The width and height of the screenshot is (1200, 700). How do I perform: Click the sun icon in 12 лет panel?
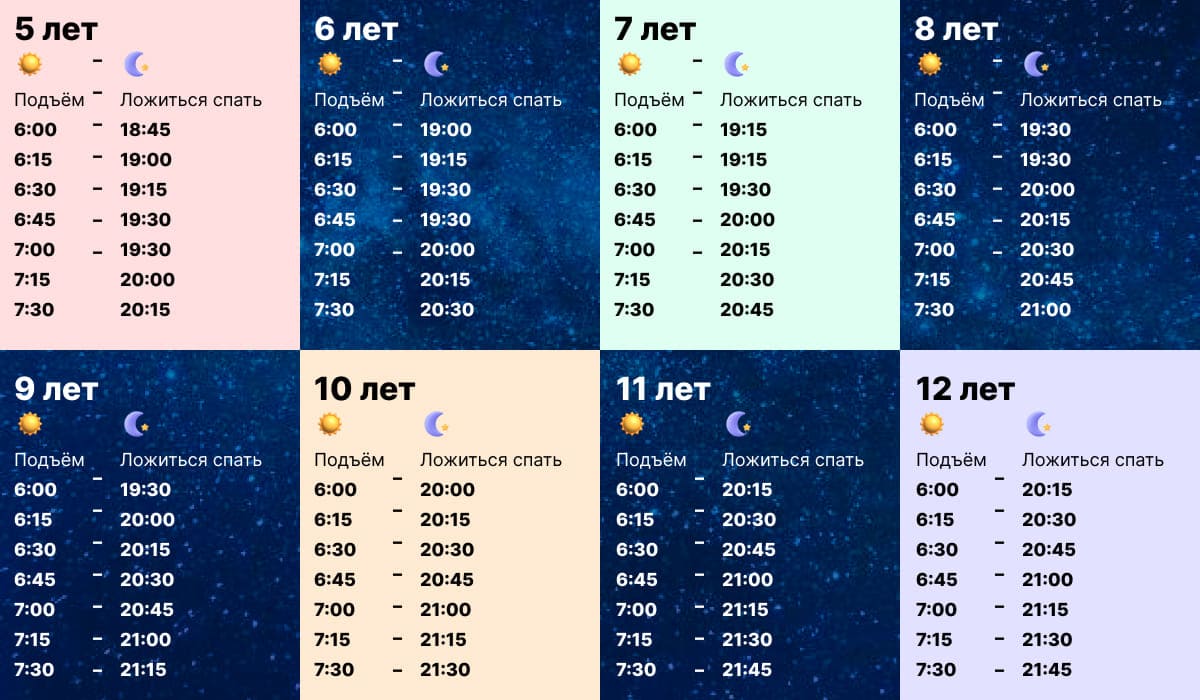[932, 424]
